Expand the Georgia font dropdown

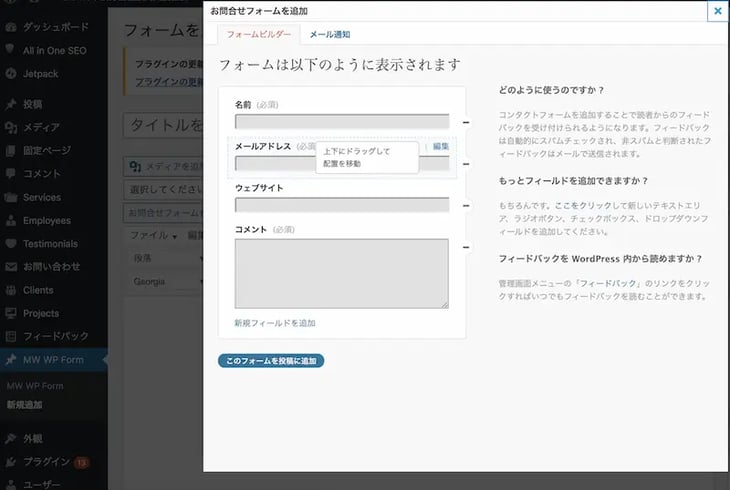click(x=160, y=282)
